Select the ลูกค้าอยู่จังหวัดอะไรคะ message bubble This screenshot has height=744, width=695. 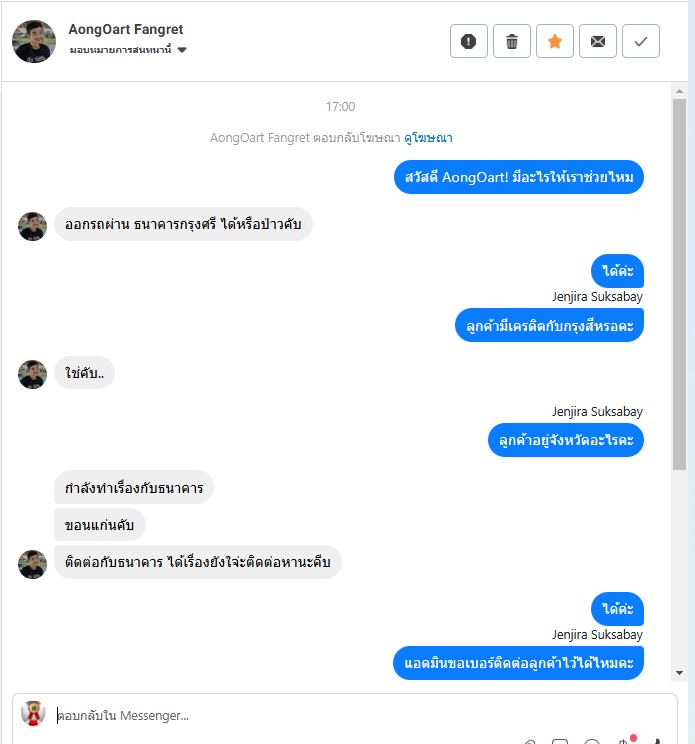click(x=566, y=440)
